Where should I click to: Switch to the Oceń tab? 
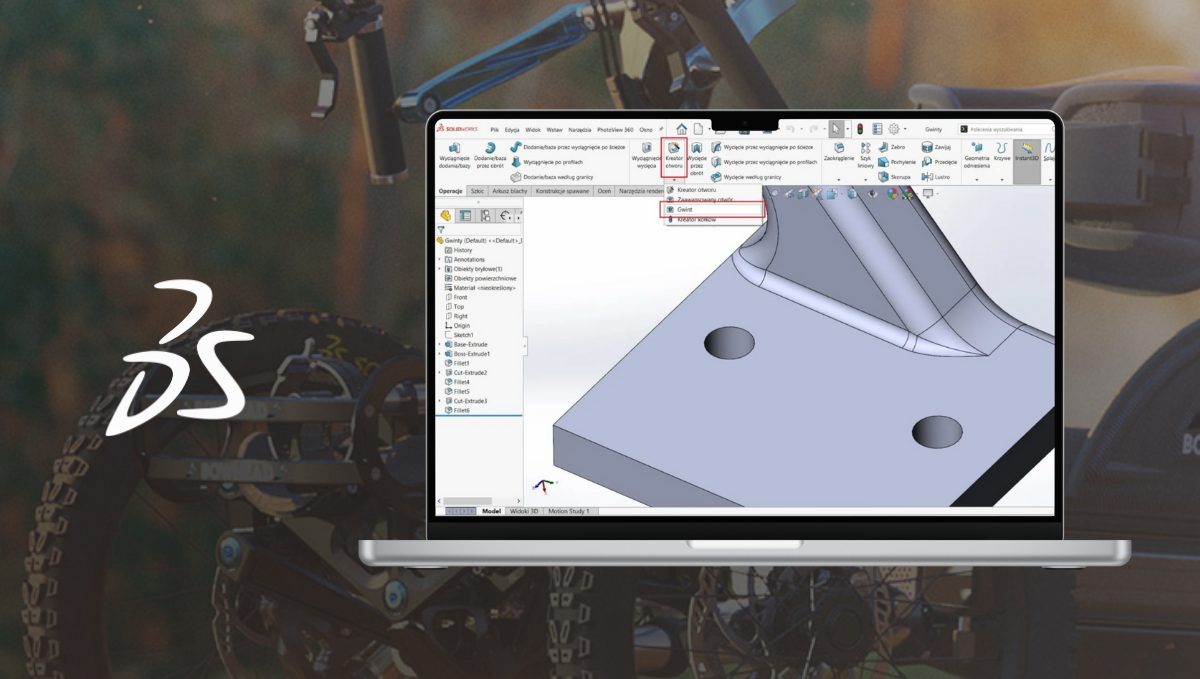(604, 191)
